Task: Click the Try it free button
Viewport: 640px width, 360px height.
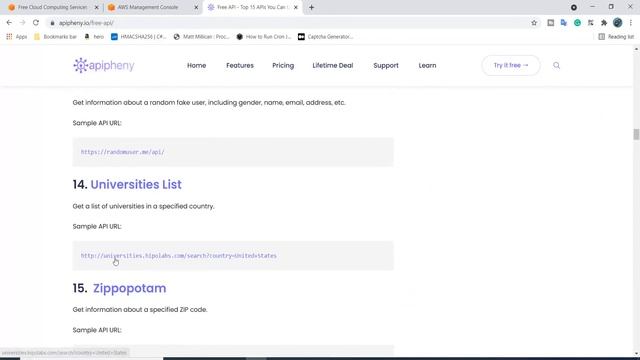Action: tap(511, 65)
